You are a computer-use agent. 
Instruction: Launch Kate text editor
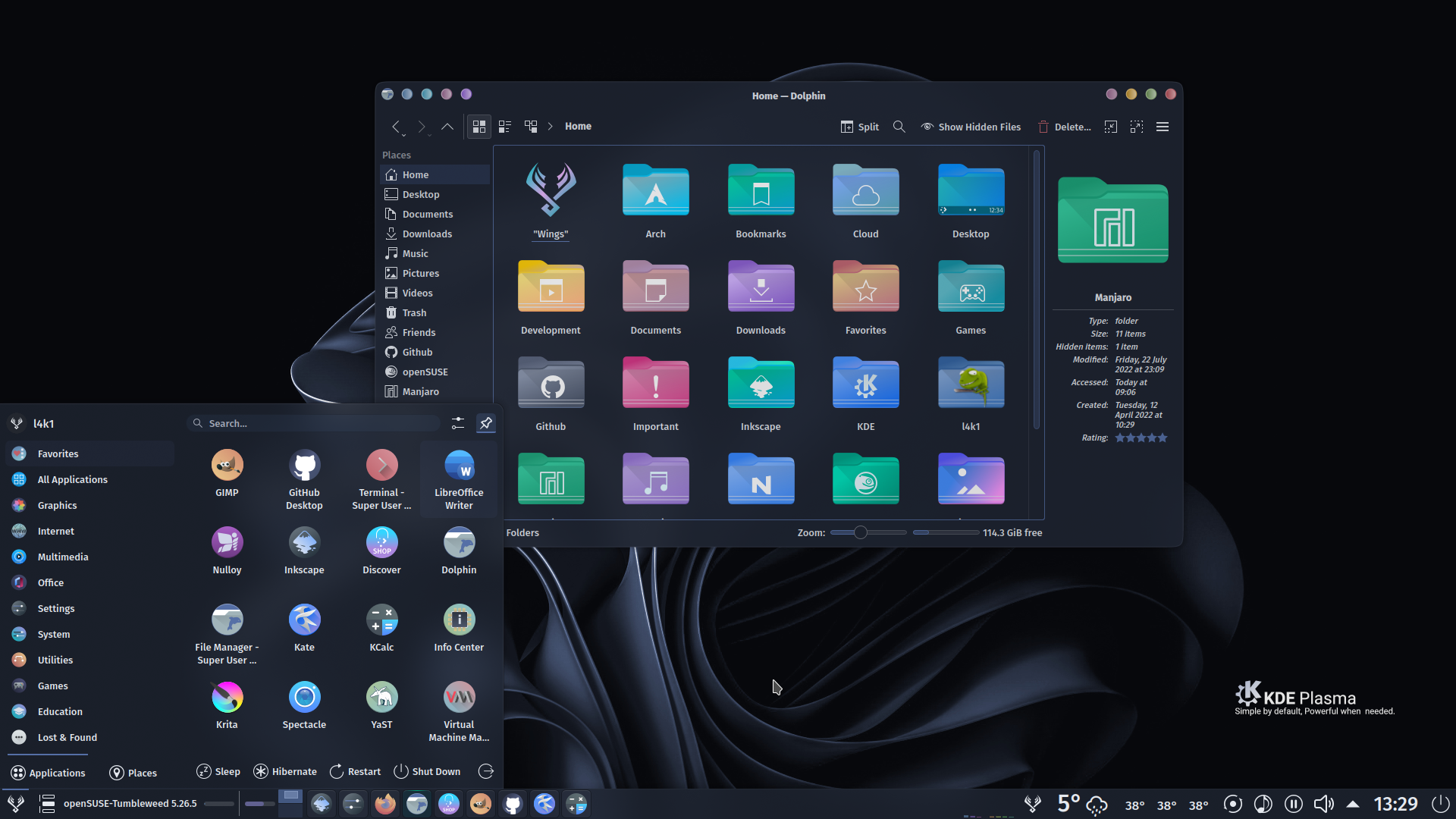click(x=304, y=629)
